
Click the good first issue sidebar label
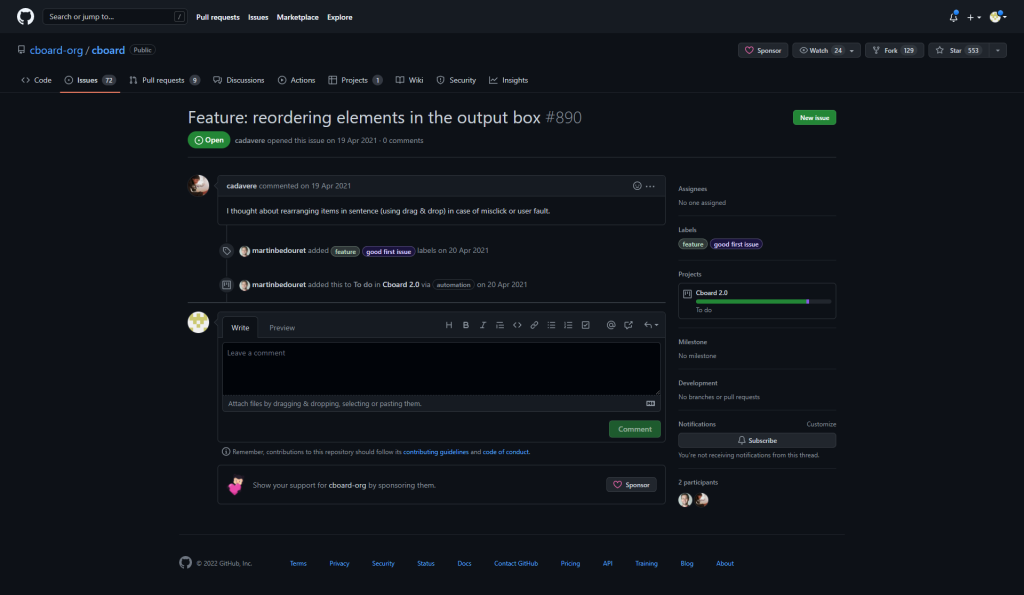tap(736, 244)
